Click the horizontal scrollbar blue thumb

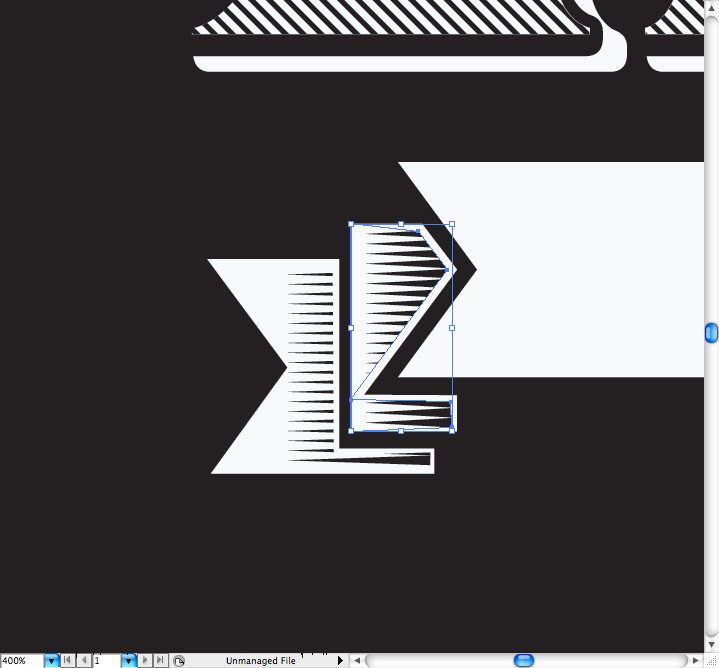coord(524,660)
